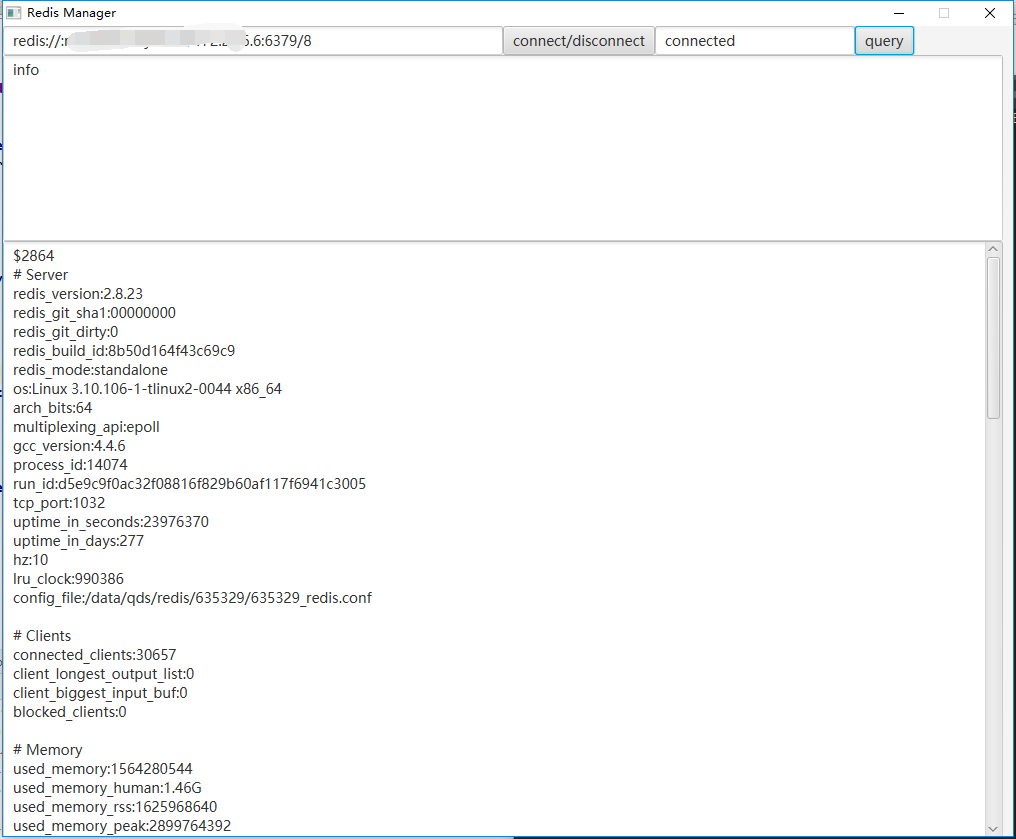Click the '$2864' line in results
Viewport: 1016px width, 839px height.
point(34,256)
